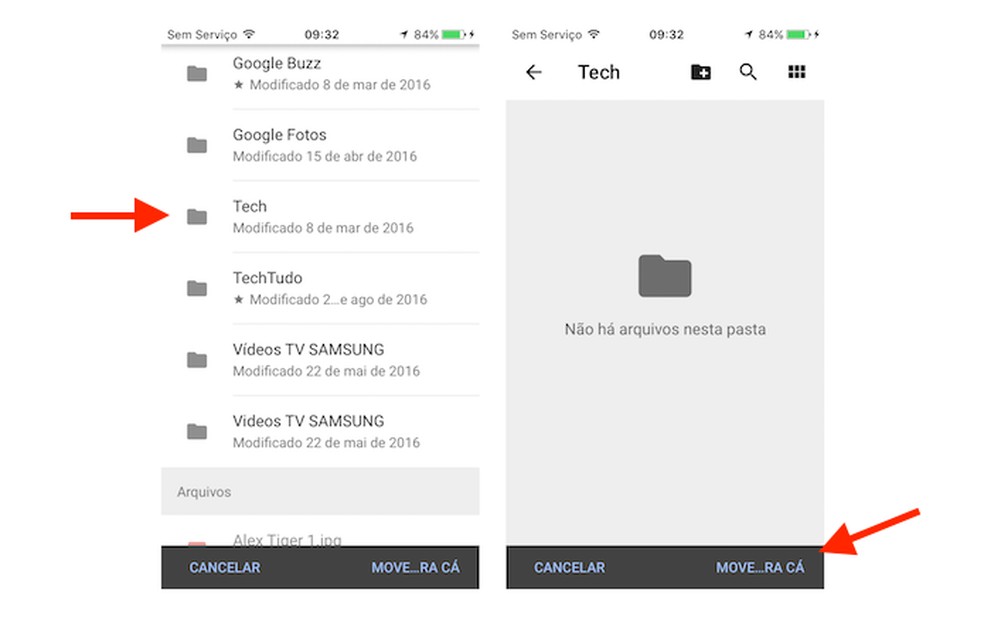This screenshot has width=984, height=620.
Task: Tap the Arquivos section header
Action: (x=204, y=491)
